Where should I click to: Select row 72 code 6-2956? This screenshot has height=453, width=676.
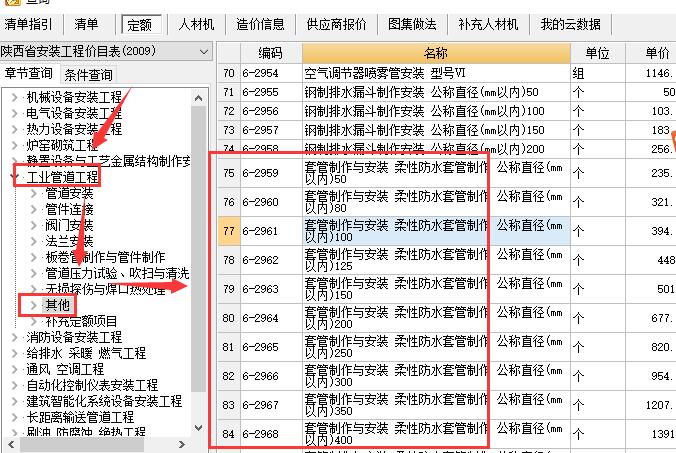[260, 111]
